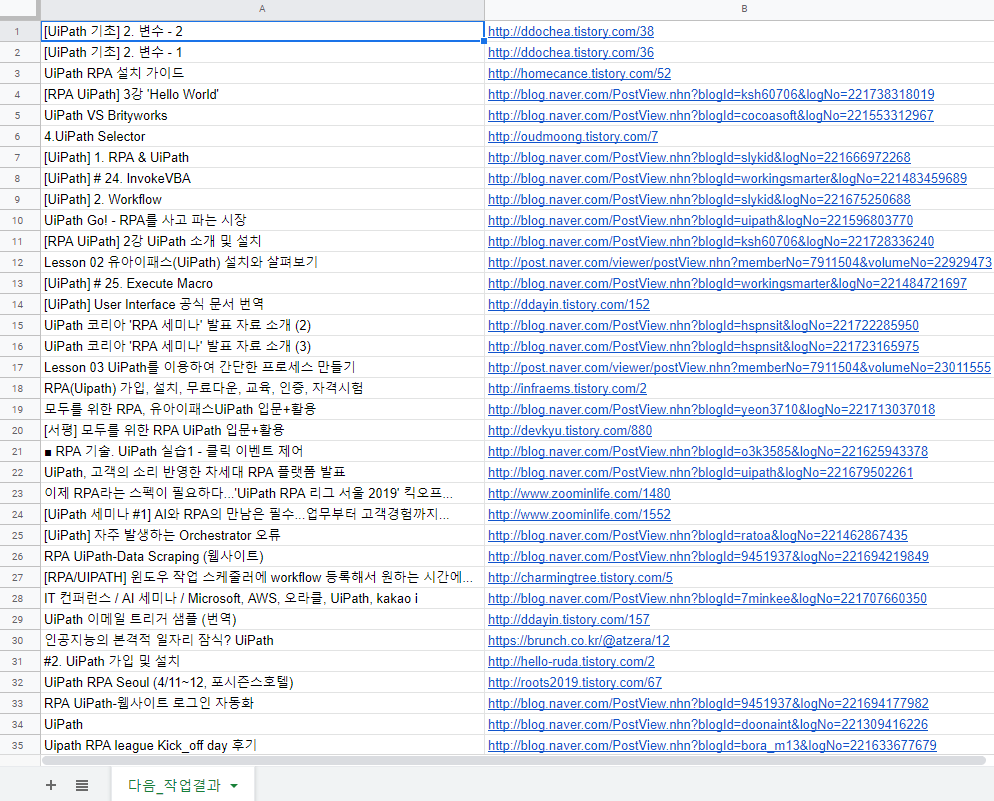
Task: Open naver link with logNo=221675250688
Action: [699, 199]
